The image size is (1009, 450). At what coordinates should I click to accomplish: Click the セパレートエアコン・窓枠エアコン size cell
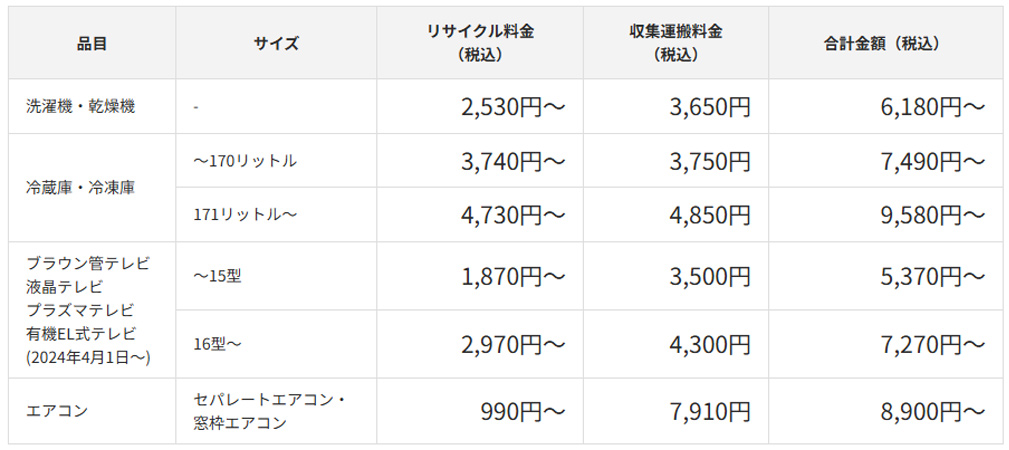tap(270, 411)
